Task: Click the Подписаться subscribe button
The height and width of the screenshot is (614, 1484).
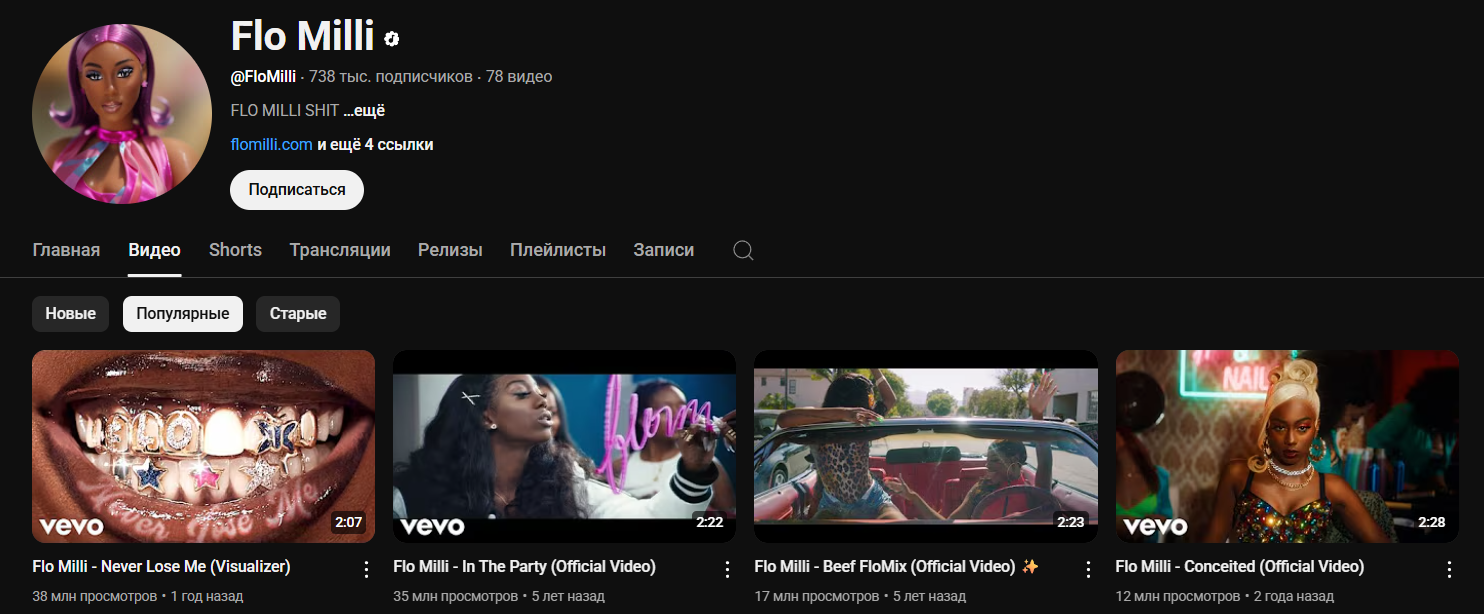Action: click(x=297, y=190)
